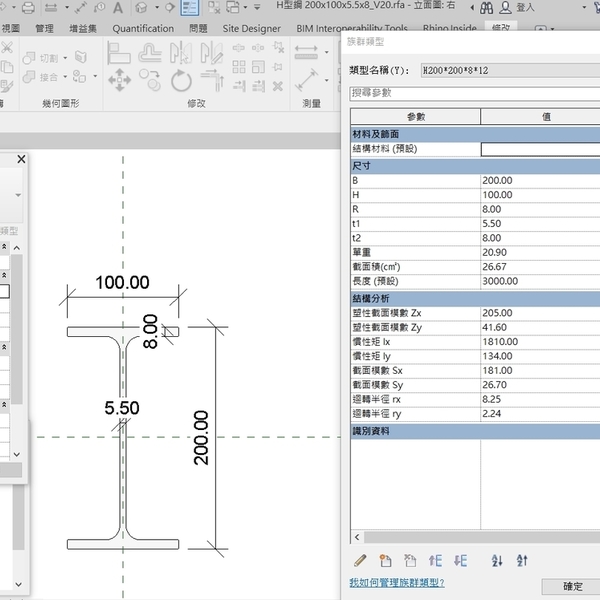Viewport: 600px width, 600px height.
Task: Open the 接合 dropdown arrow
Action: (x=66, y=77)
